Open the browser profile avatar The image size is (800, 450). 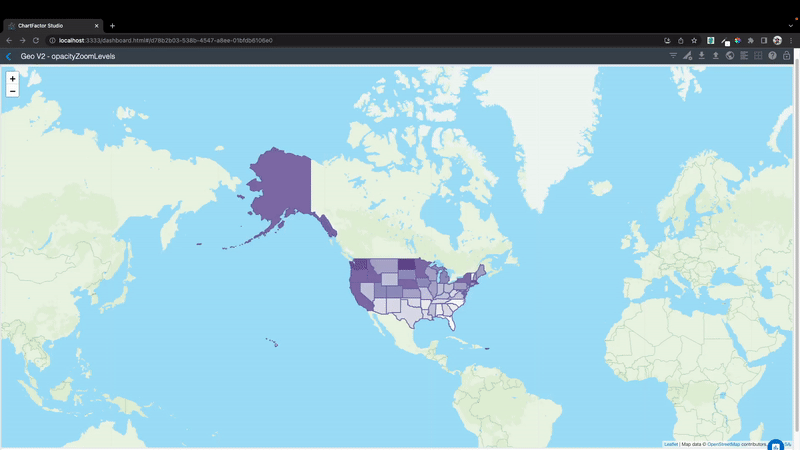coord(778,40)
